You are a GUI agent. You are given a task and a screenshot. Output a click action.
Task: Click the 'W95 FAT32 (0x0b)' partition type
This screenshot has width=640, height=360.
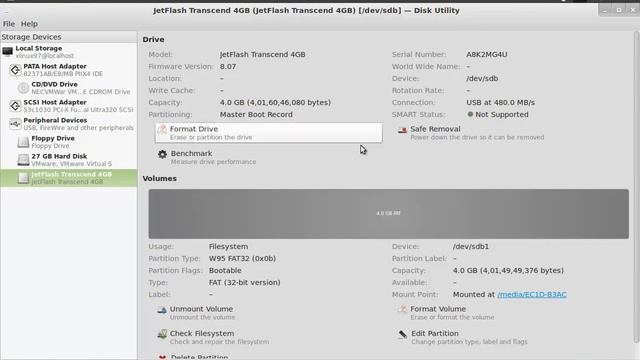[242, 258]
